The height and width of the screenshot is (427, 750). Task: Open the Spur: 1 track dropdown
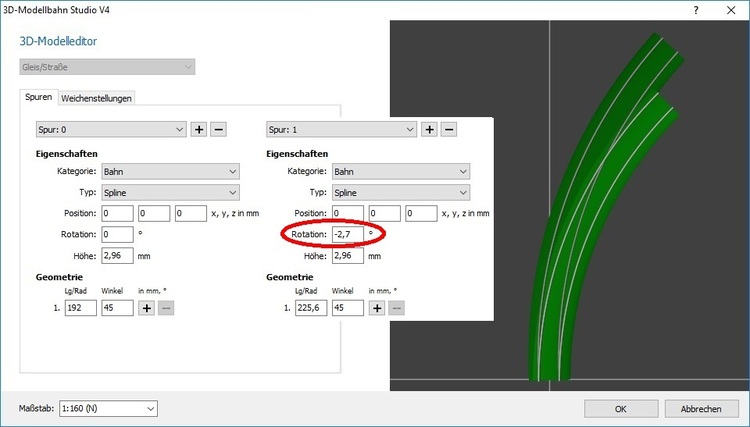point(342,130)
